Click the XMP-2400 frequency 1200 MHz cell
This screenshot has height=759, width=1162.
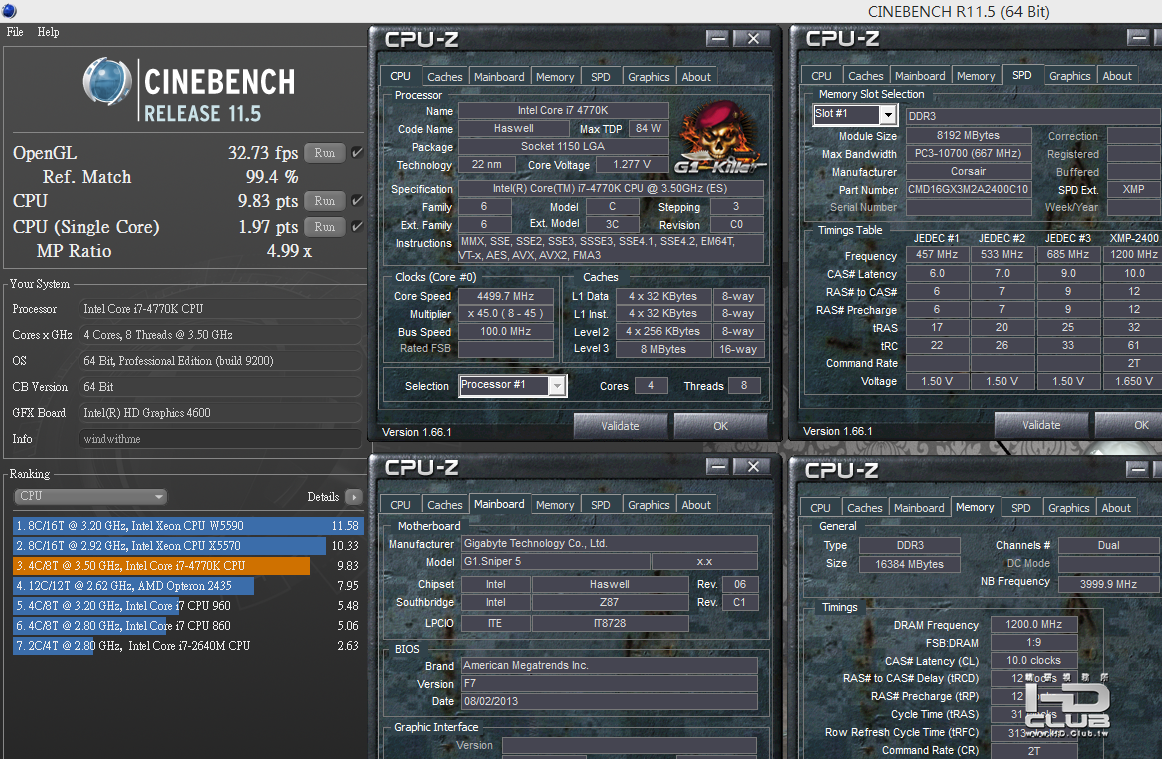tap(1134, 254)
